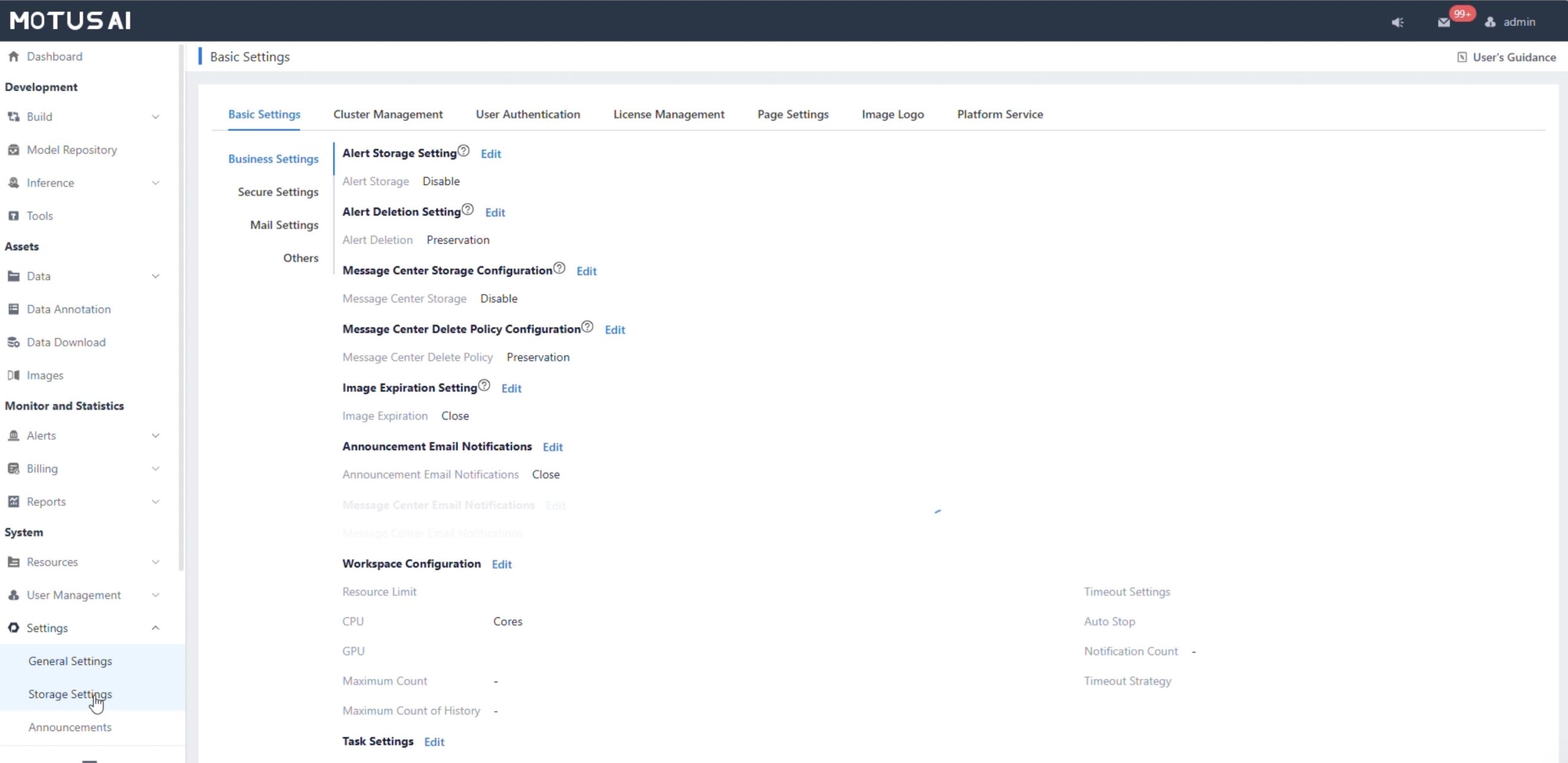Open the License Management tab
This screenshot has height=763, width=1568.
(x=668, y=114)
